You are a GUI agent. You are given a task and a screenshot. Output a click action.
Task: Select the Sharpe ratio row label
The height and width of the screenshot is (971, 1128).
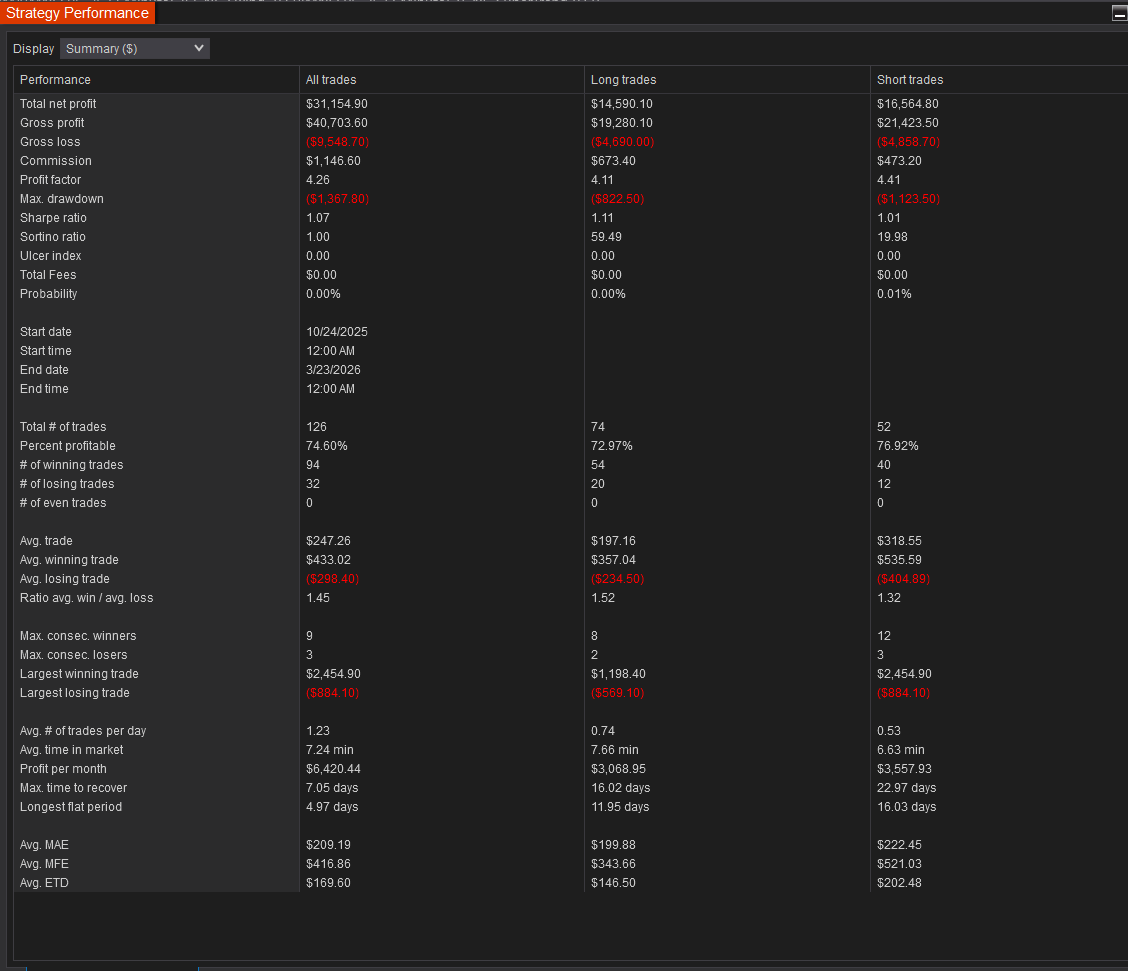tap(53, 218)
